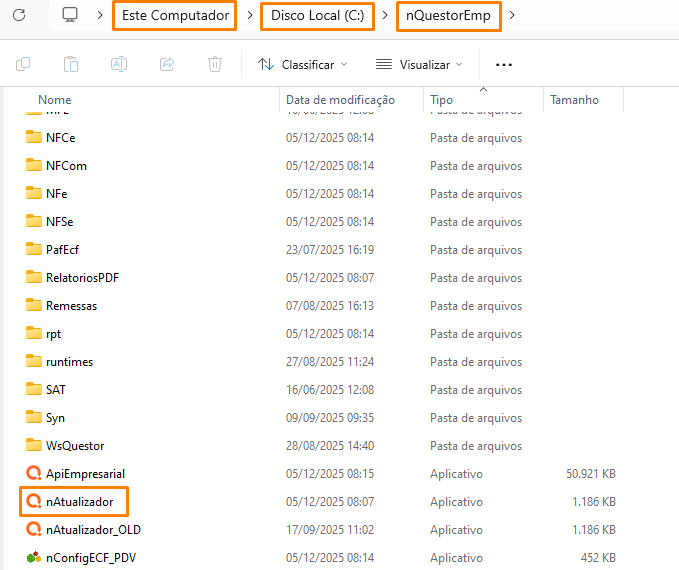The image size is (679, 570).
Task: Open the Visualizar view dropdown
Action: point(420,64)
